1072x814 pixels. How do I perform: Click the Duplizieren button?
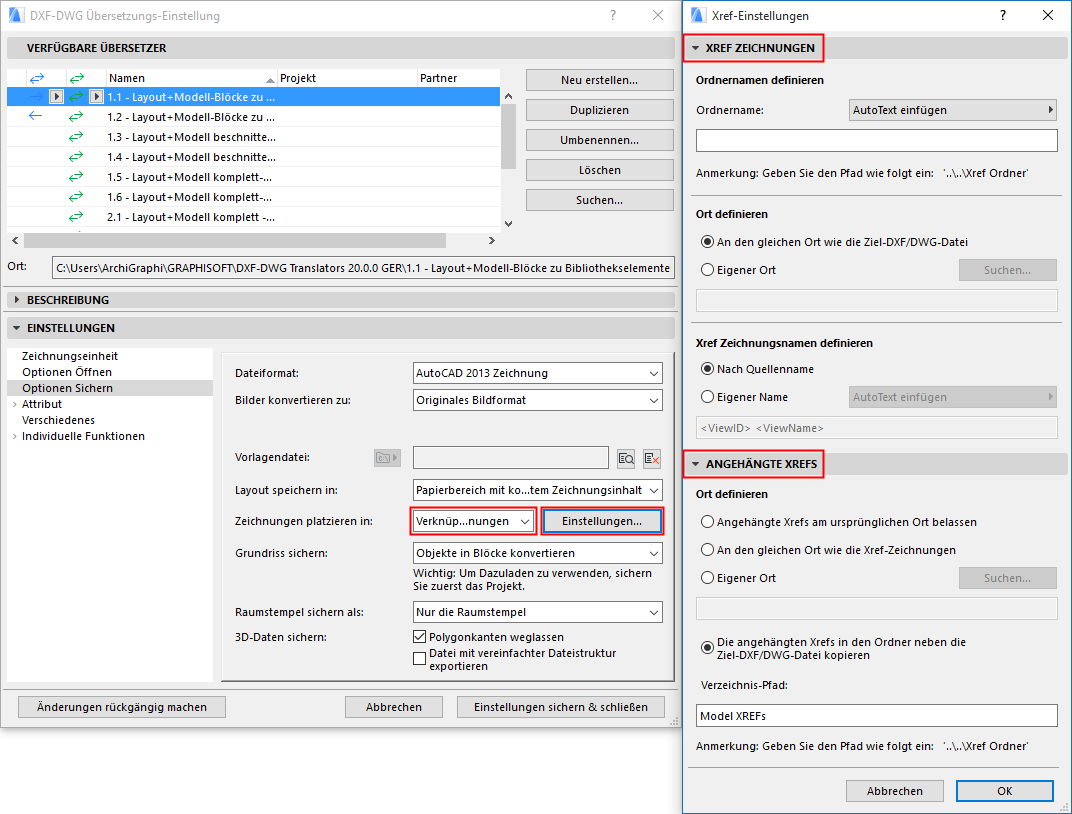pyautogui.click(x=600, y=110)
